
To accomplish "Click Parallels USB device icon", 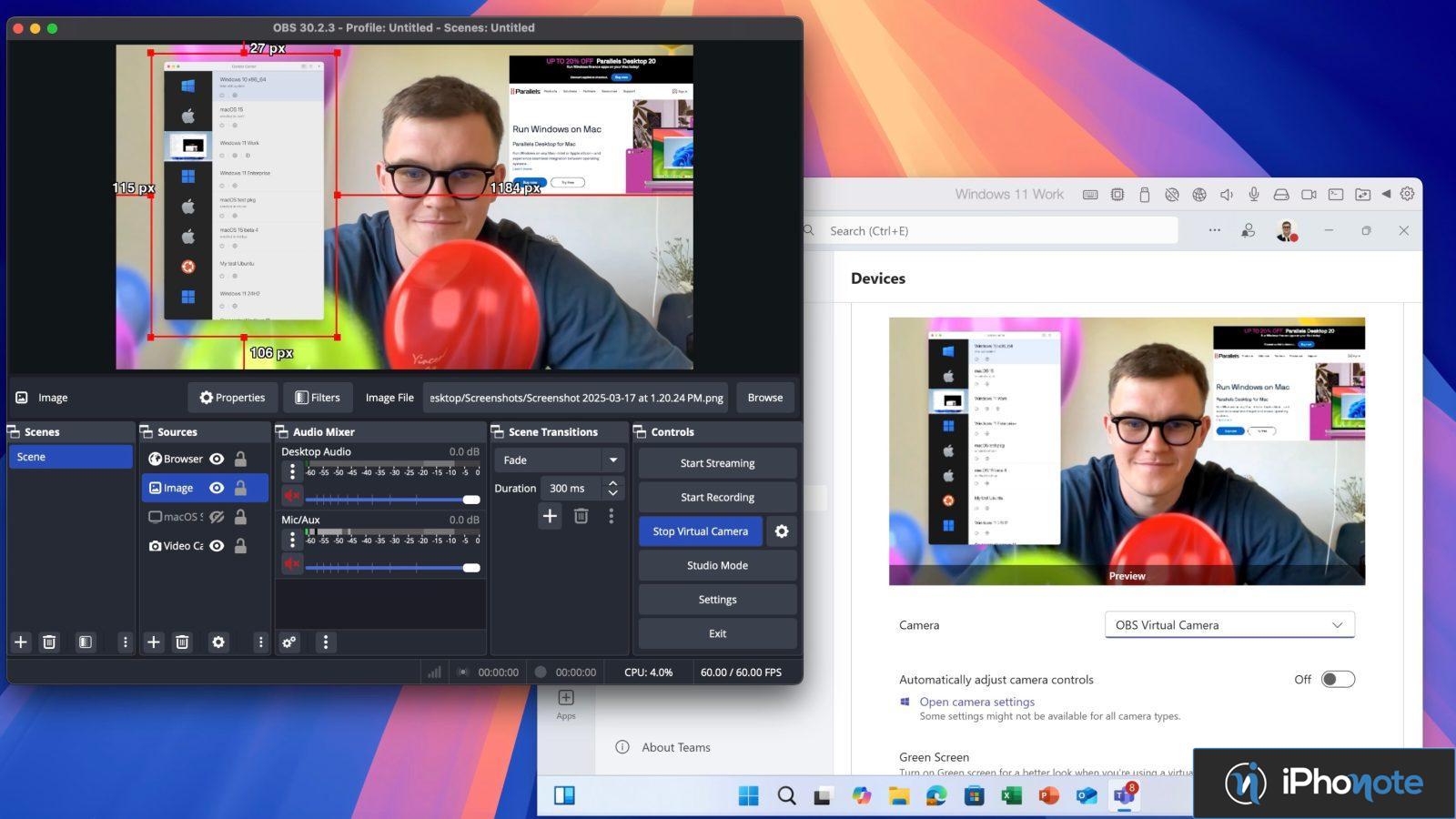I will click(1145, 195).
